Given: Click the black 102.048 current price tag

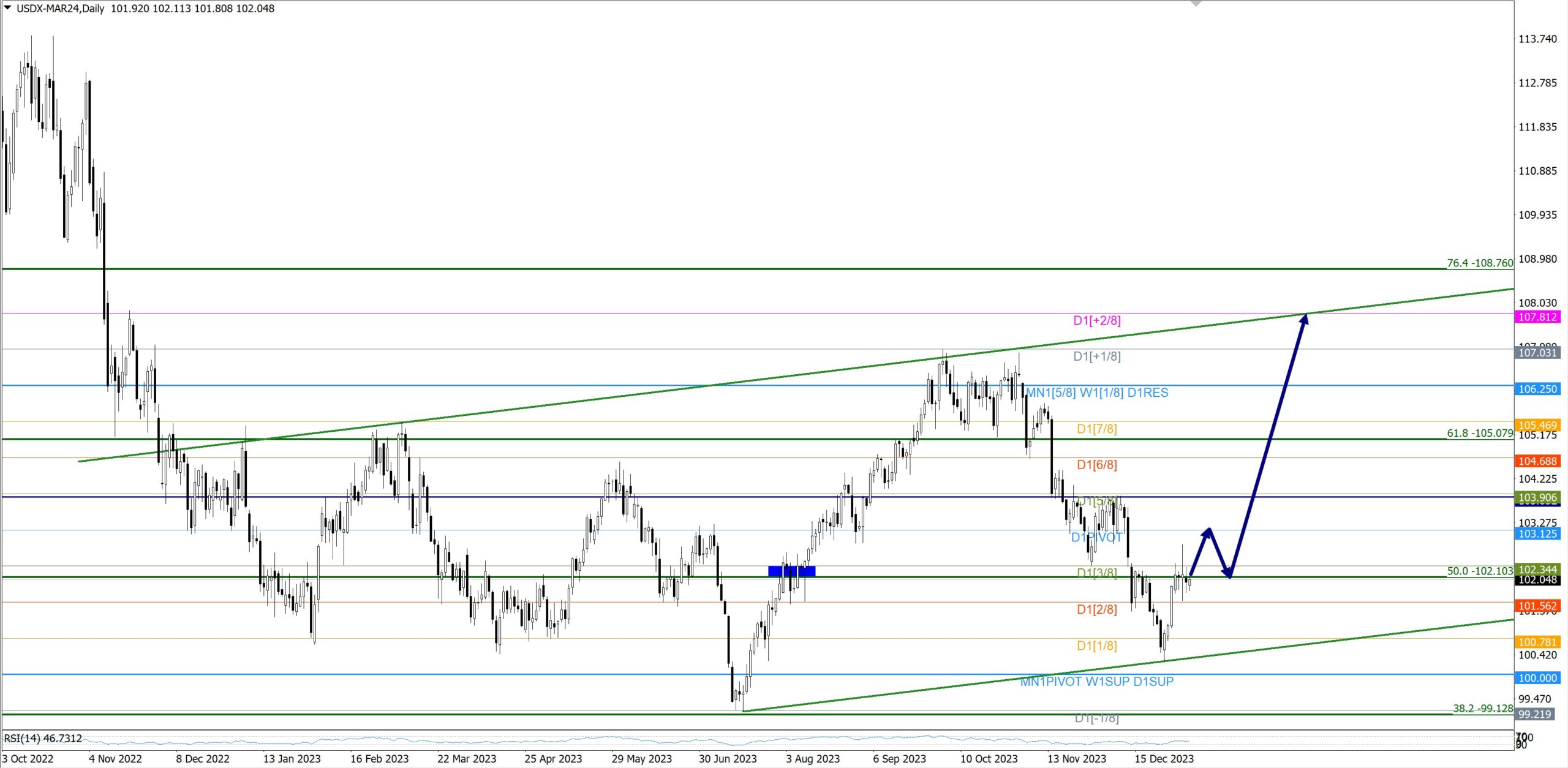Looking at the screenshot, I should pos(1537,580).
